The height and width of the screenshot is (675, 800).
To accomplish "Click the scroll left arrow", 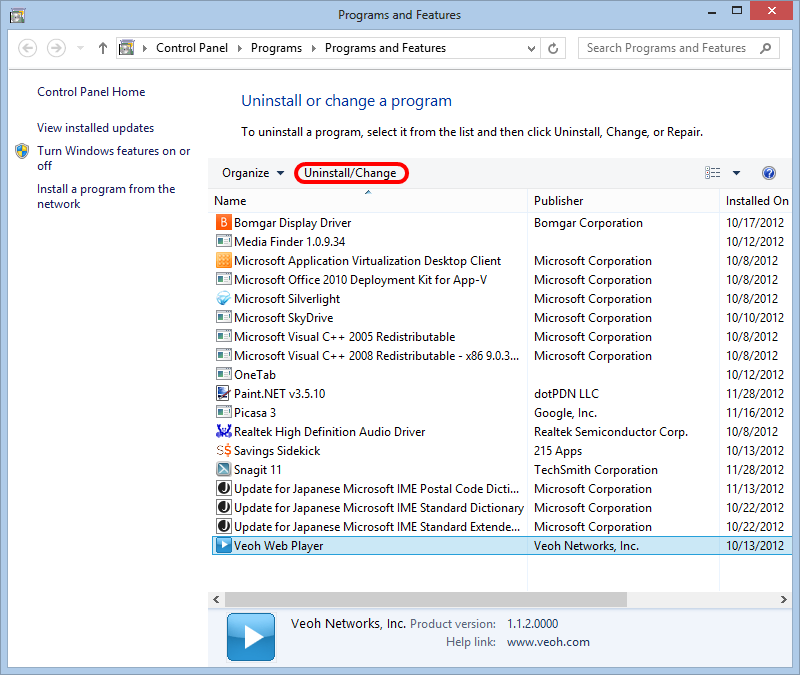I will coord(216,599).
